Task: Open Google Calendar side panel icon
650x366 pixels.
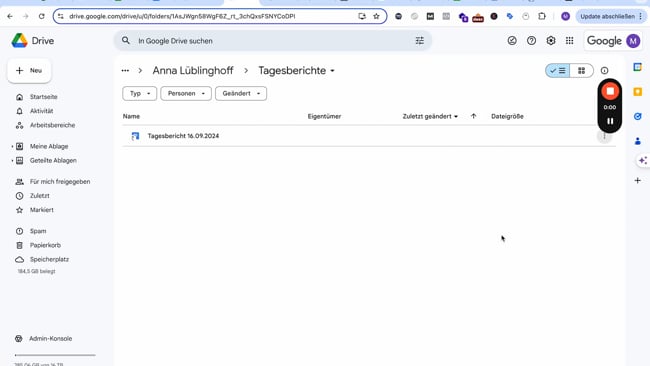Action: (638, 67)
